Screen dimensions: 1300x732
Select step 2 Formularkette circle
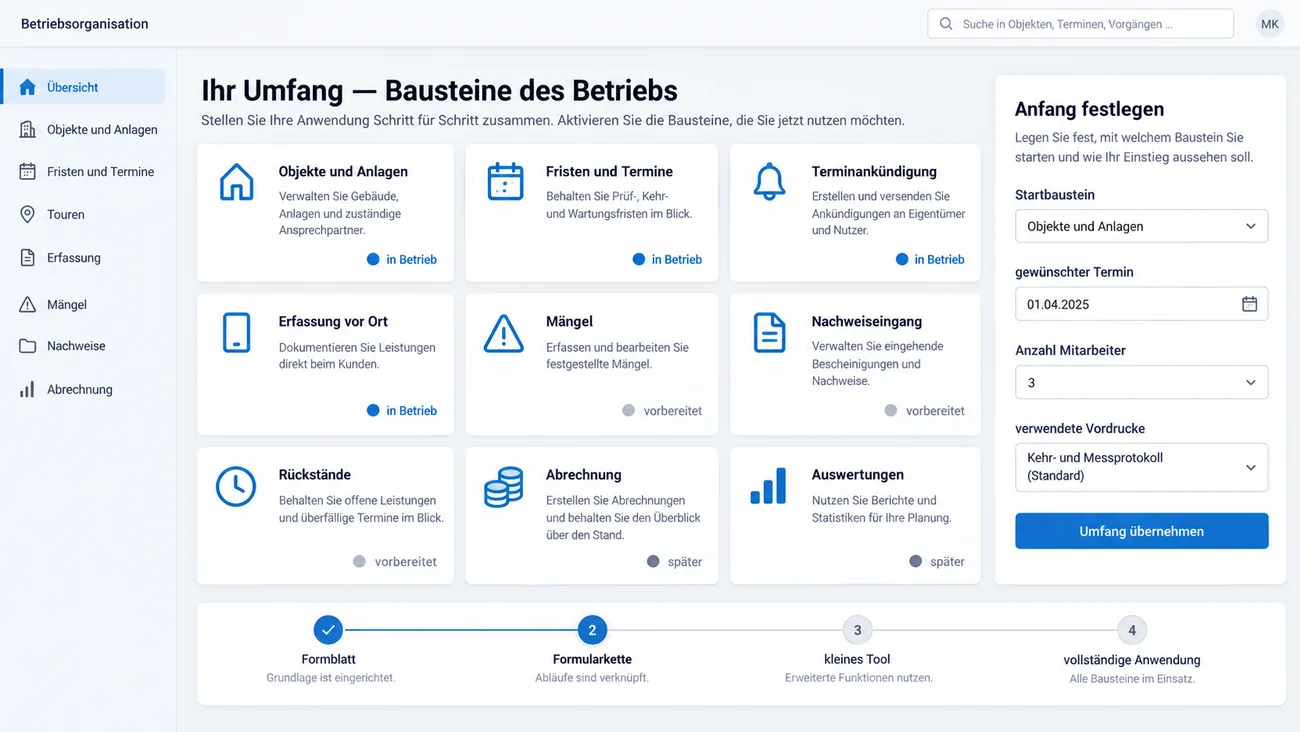pos(592,630)
